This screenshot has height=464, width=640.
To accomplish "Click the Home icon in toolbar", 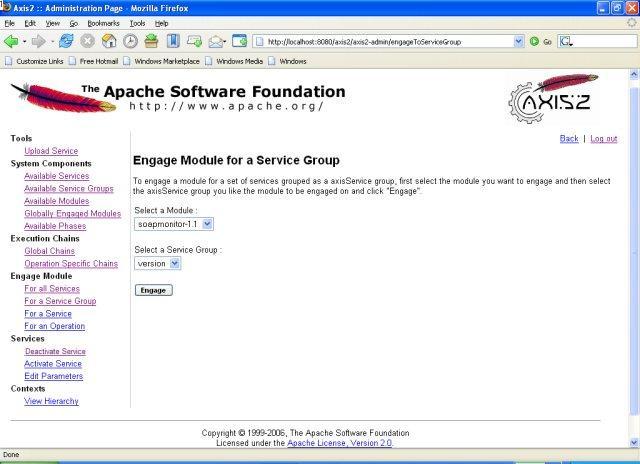I will (109, 41).
